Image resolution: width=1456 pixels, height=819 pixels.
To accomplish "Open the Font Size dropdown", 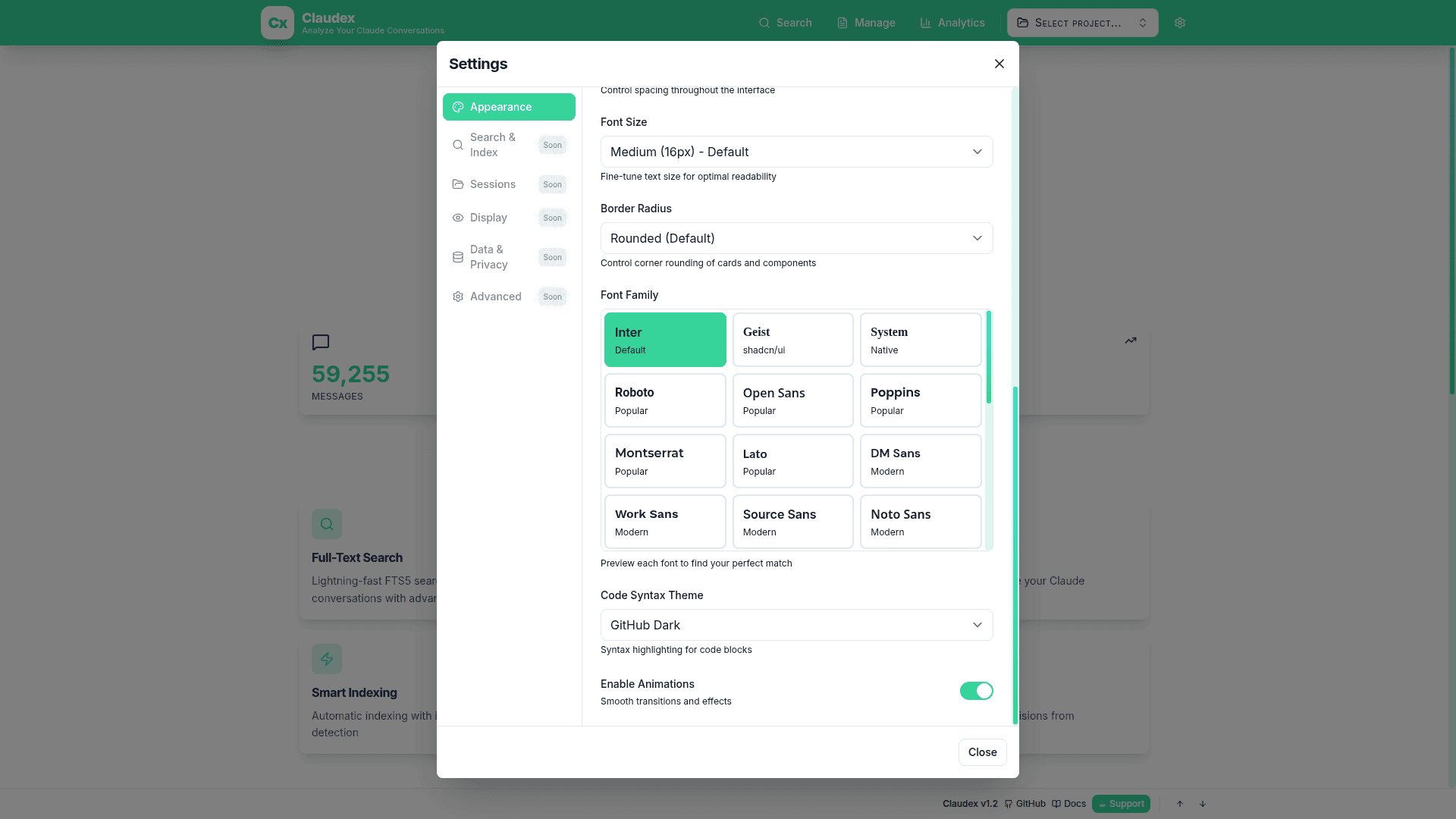I will pos(796,152).
